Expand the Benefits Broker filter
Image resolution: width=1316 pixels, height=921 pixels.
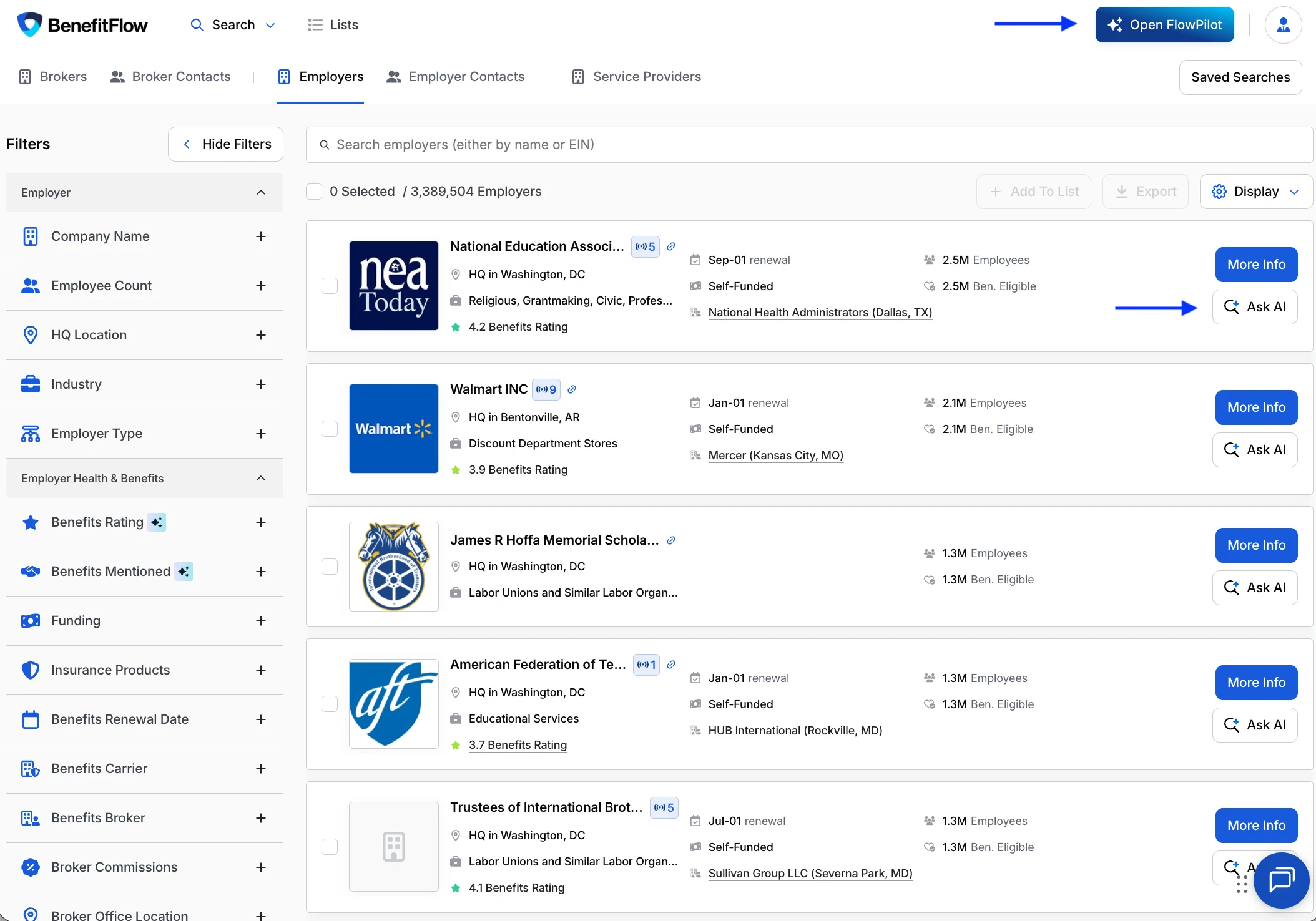(x=261, y=818)
